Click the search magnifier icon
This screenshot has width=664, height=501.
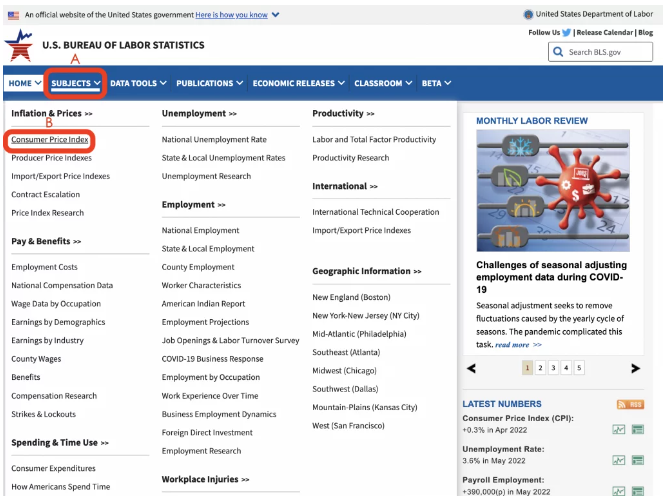click(x=558, y=52)
